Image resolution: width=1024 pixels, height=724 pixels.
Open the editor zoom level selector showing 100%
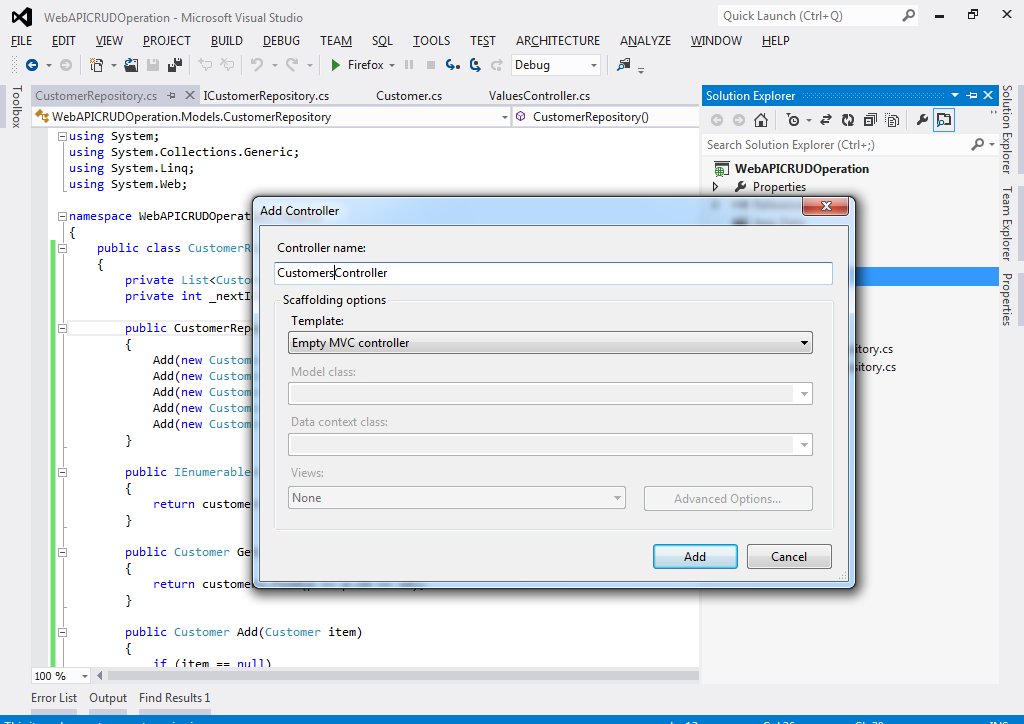pos(59,676)
